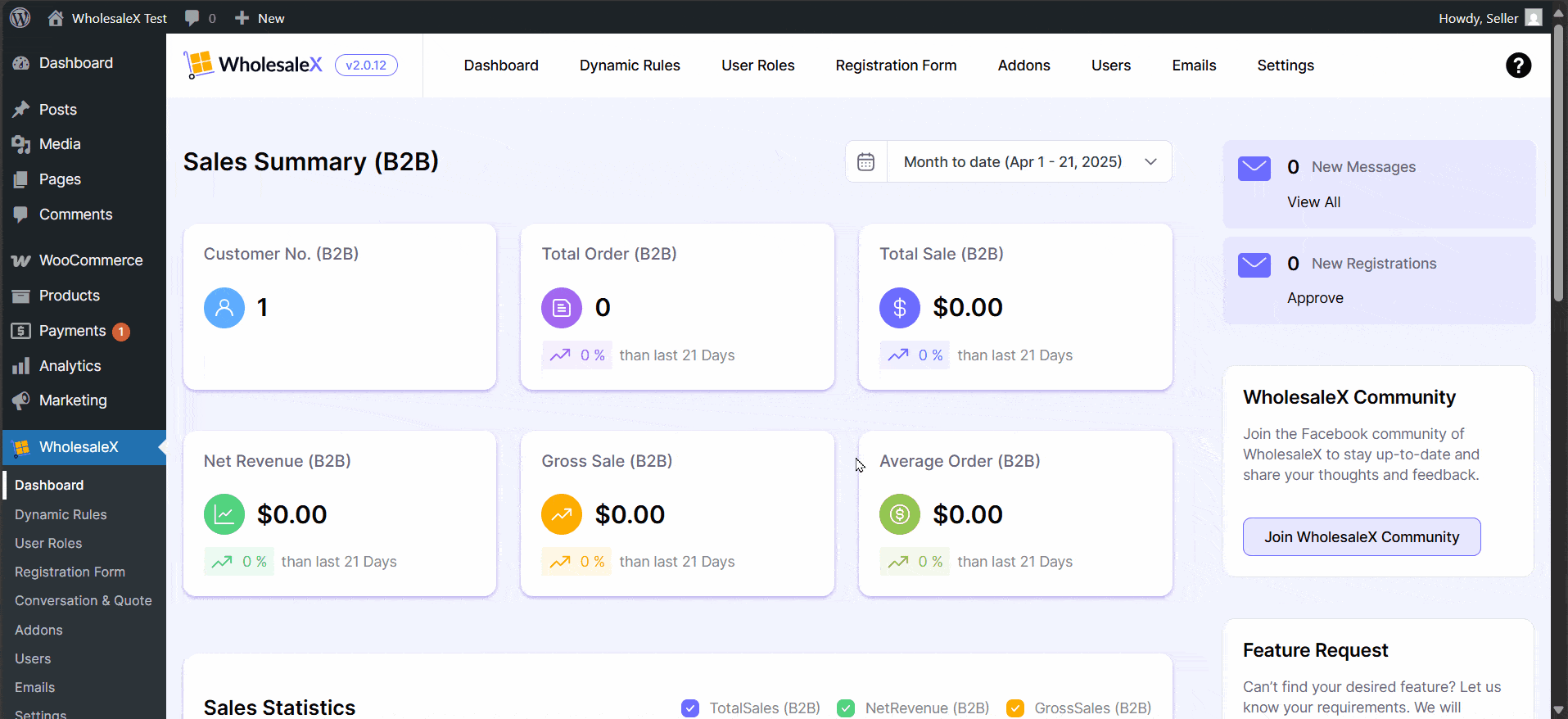1568x719 pixels.
Task: Open Registration Form in top navigation
Action: coord(896,66)
